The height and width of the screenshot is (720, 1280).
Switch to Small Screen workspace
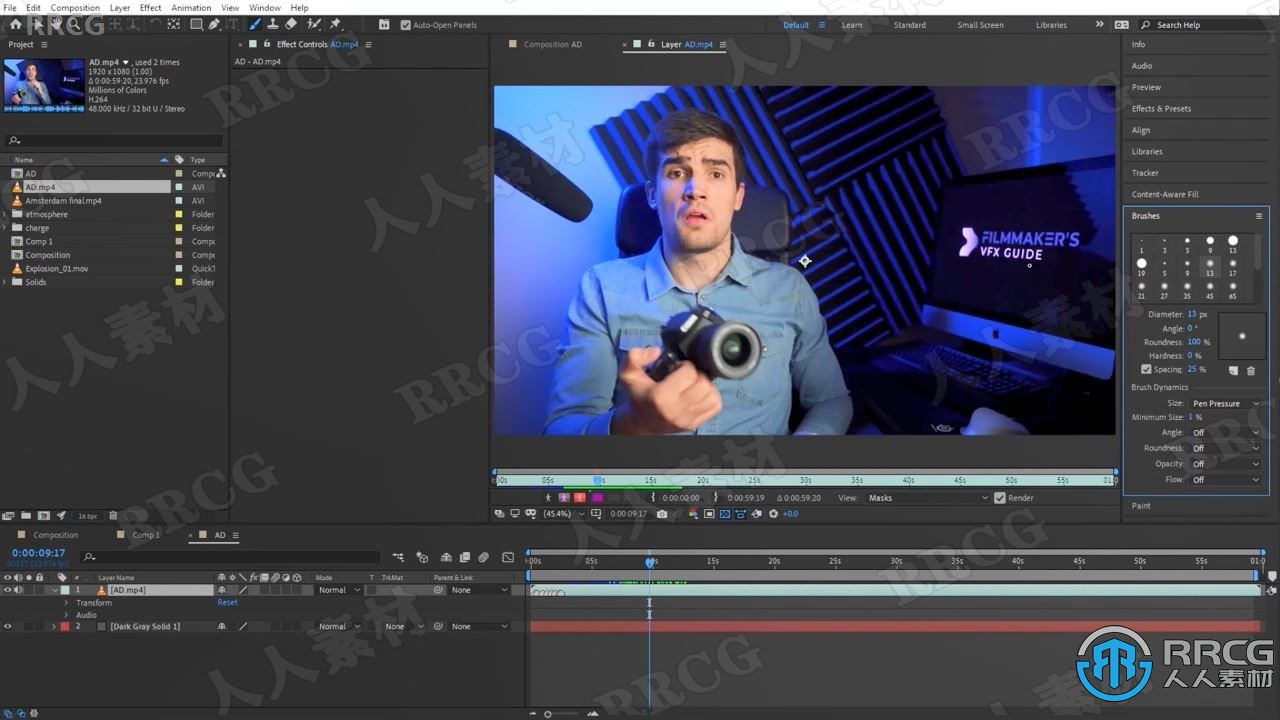[980, 25]
